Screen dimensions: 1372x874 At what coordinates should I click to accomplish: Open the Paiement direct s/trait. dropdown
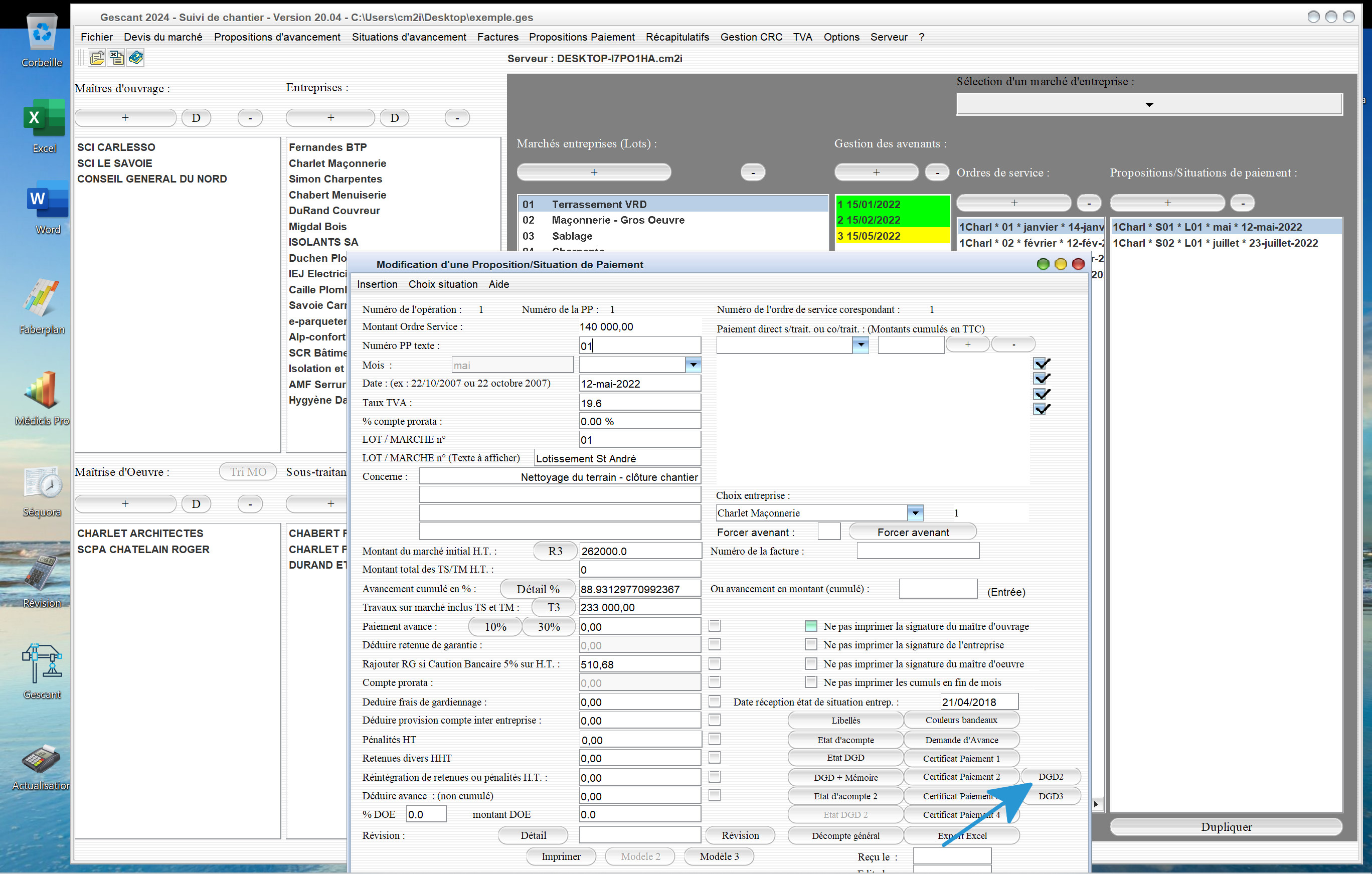coord(861,344)
